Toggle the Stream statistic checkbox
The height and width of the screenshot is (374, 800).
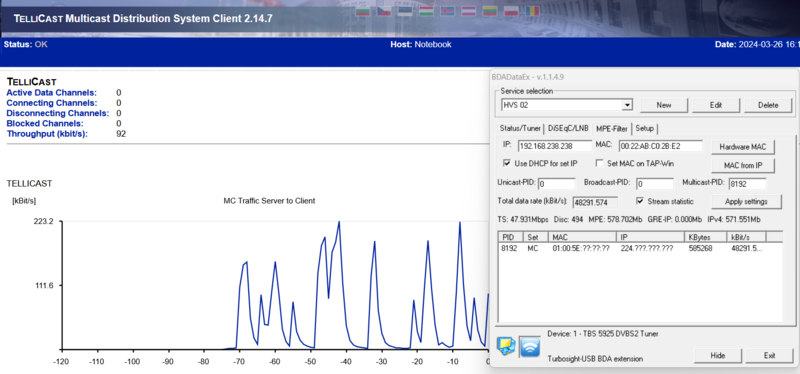pyautogui.click(x=640, y=201)
